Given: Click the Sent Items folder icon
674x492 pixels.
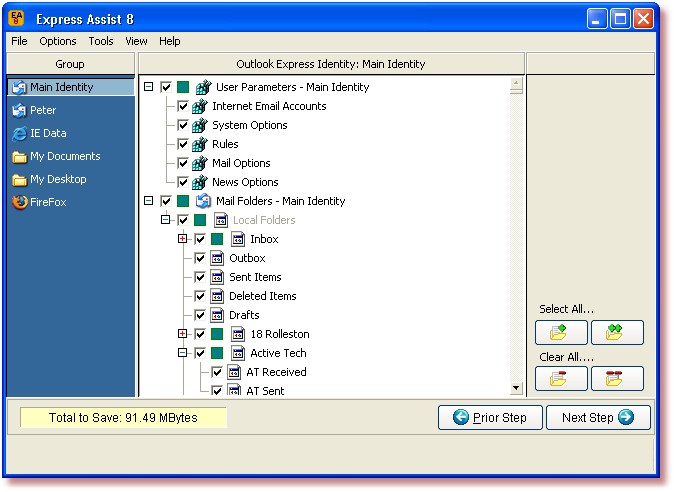Looking at the screenshot, I should [217, 277].
